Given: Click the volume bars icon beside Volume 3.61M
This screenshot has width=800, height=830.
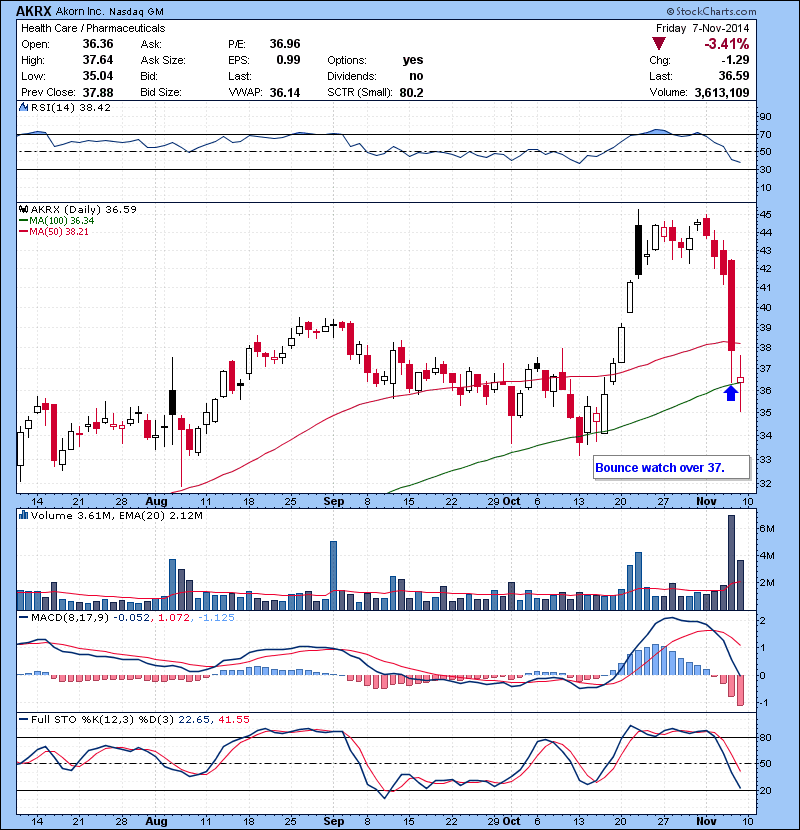Looking at the screenshot, I should coord(23,515).
